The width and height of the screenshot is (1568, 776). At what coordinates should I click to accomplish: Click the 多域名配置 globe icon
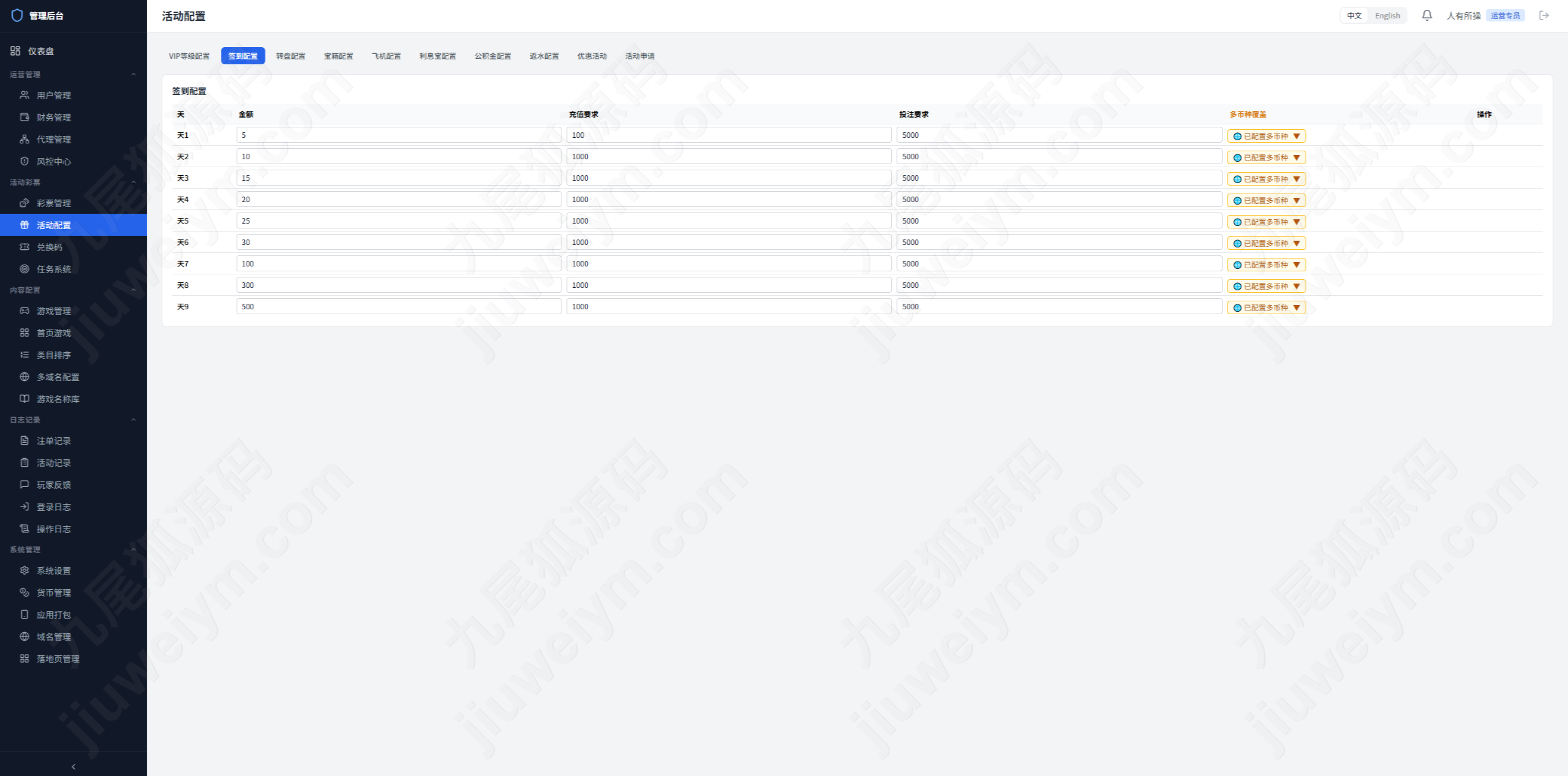[x=24, y=377]
